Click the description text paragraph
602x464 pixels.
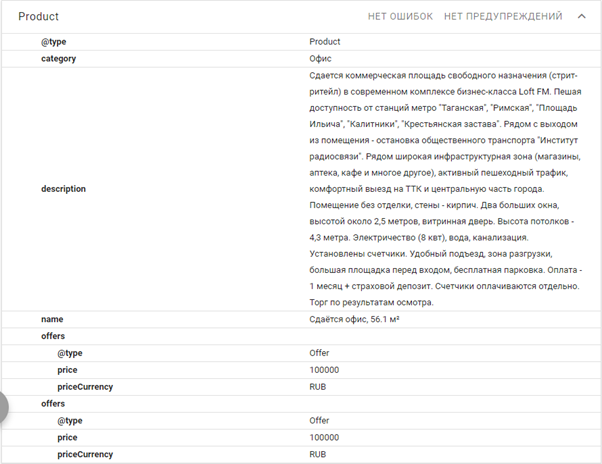click(x=445, y=188)
